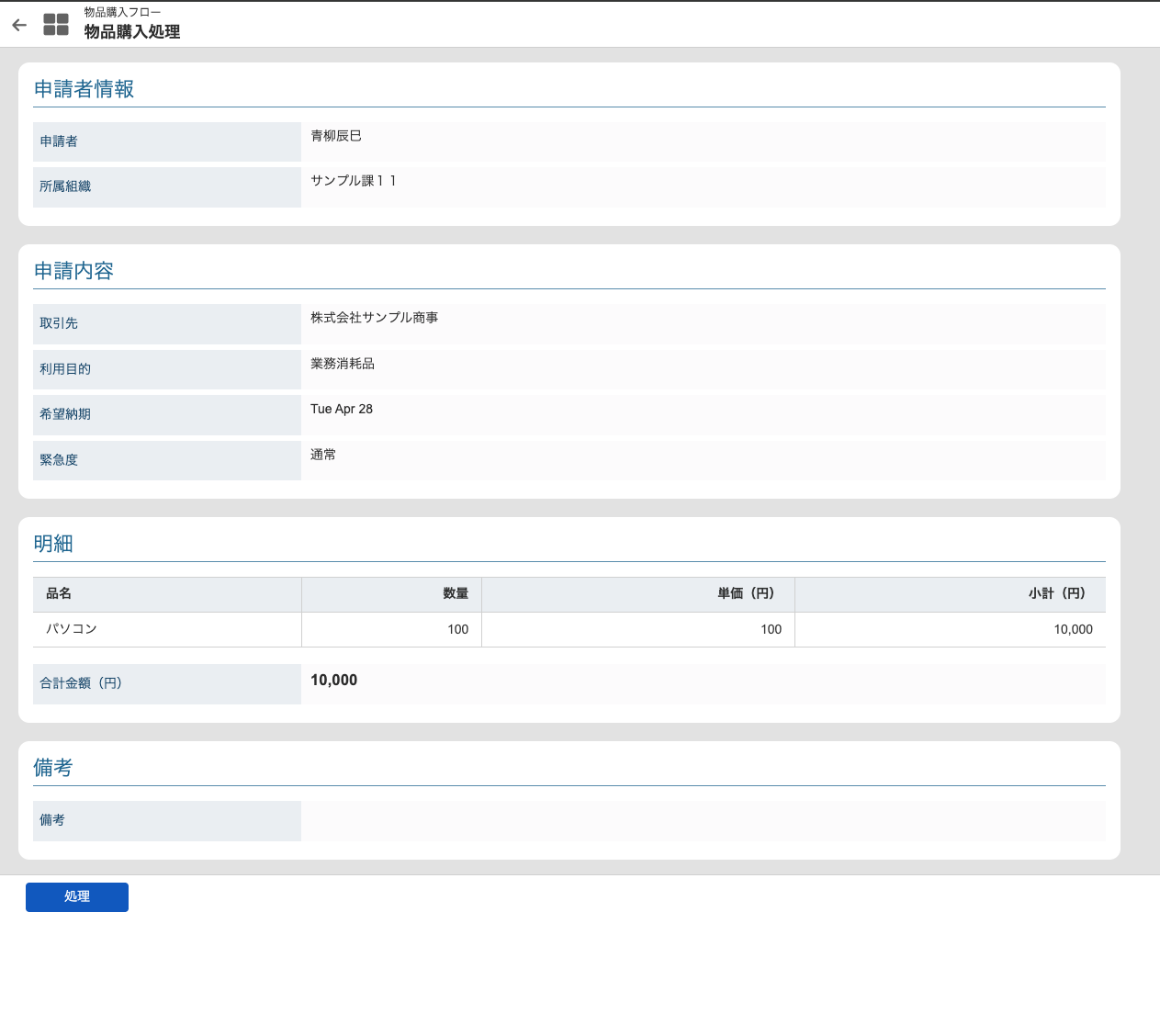The height and width of the screenshot is (1036, 1160).
Task: Click the back arrow icon
Action: pyautogui.click(x=19, y=25)
